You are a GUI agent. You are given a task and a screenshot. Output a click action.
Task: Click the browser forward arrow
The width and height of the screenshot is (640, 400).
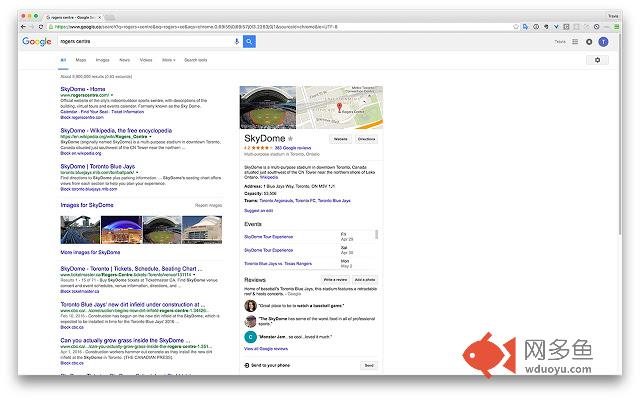(x=31, y=27)
